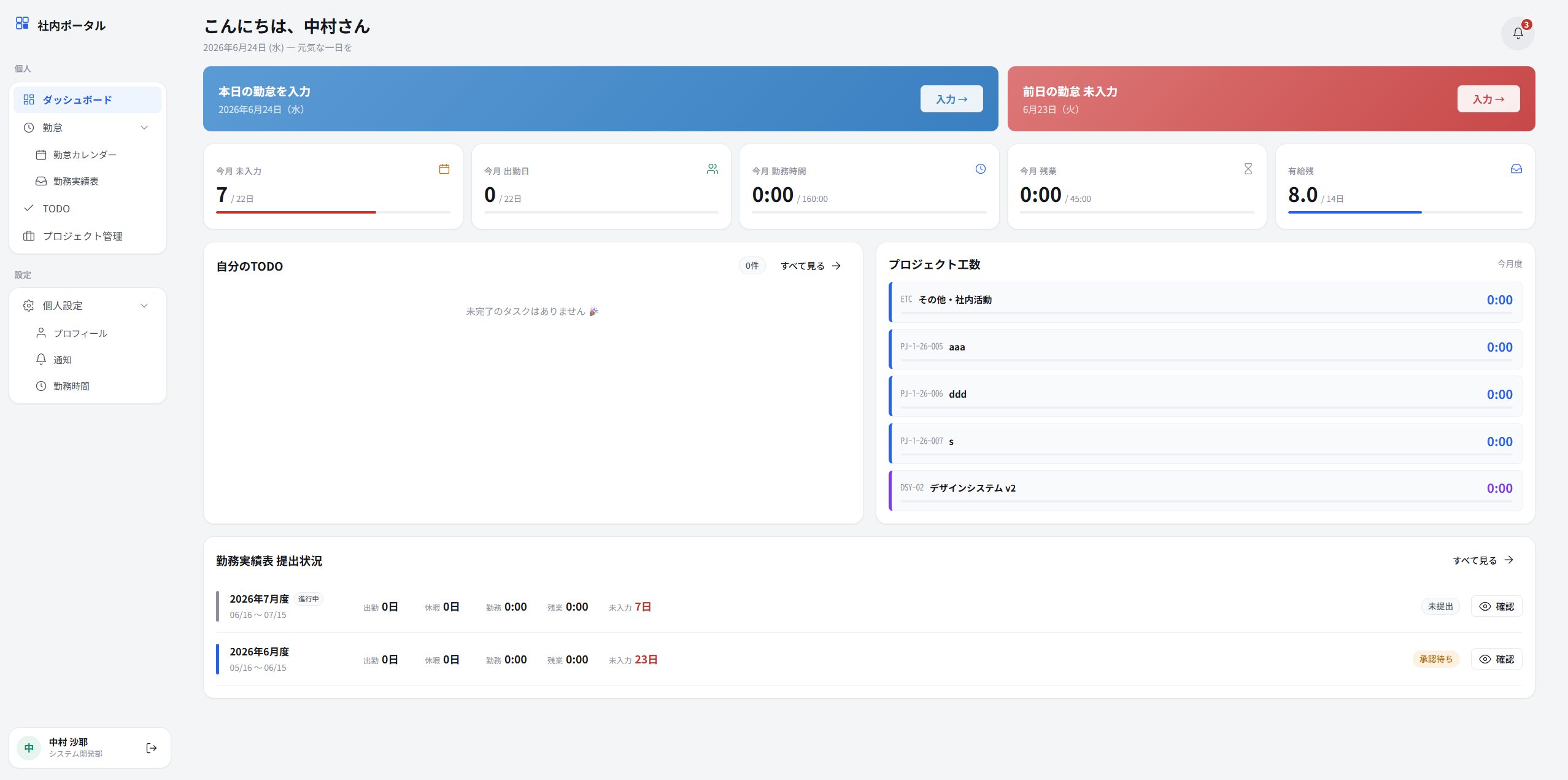Click the 社内ポータル logo icon
The image size is (1568, 780).
(22, 23)
